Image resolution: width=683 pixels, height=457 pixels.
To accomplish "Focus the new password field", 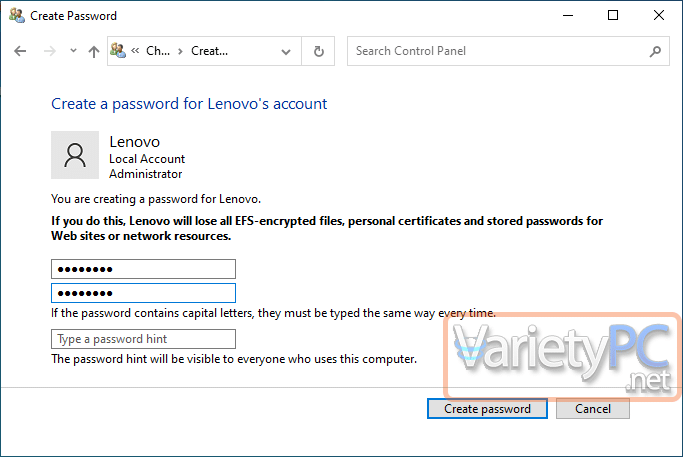I will 143,269.
